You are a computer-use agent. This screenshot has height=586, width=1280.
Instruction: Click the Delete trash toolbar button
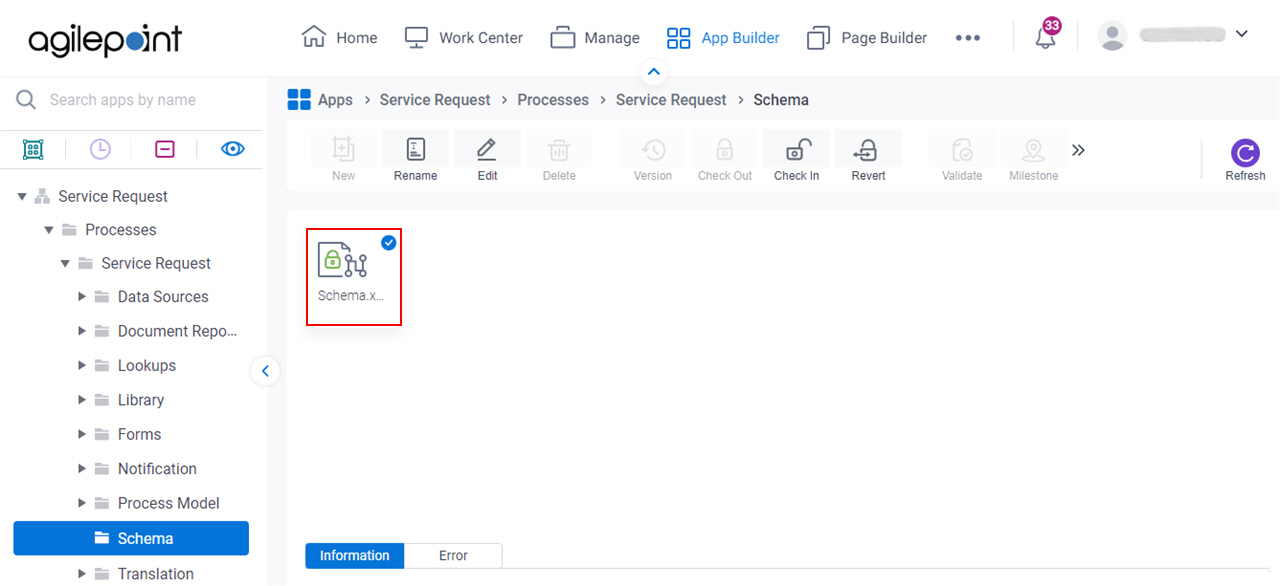coord(559,159)
